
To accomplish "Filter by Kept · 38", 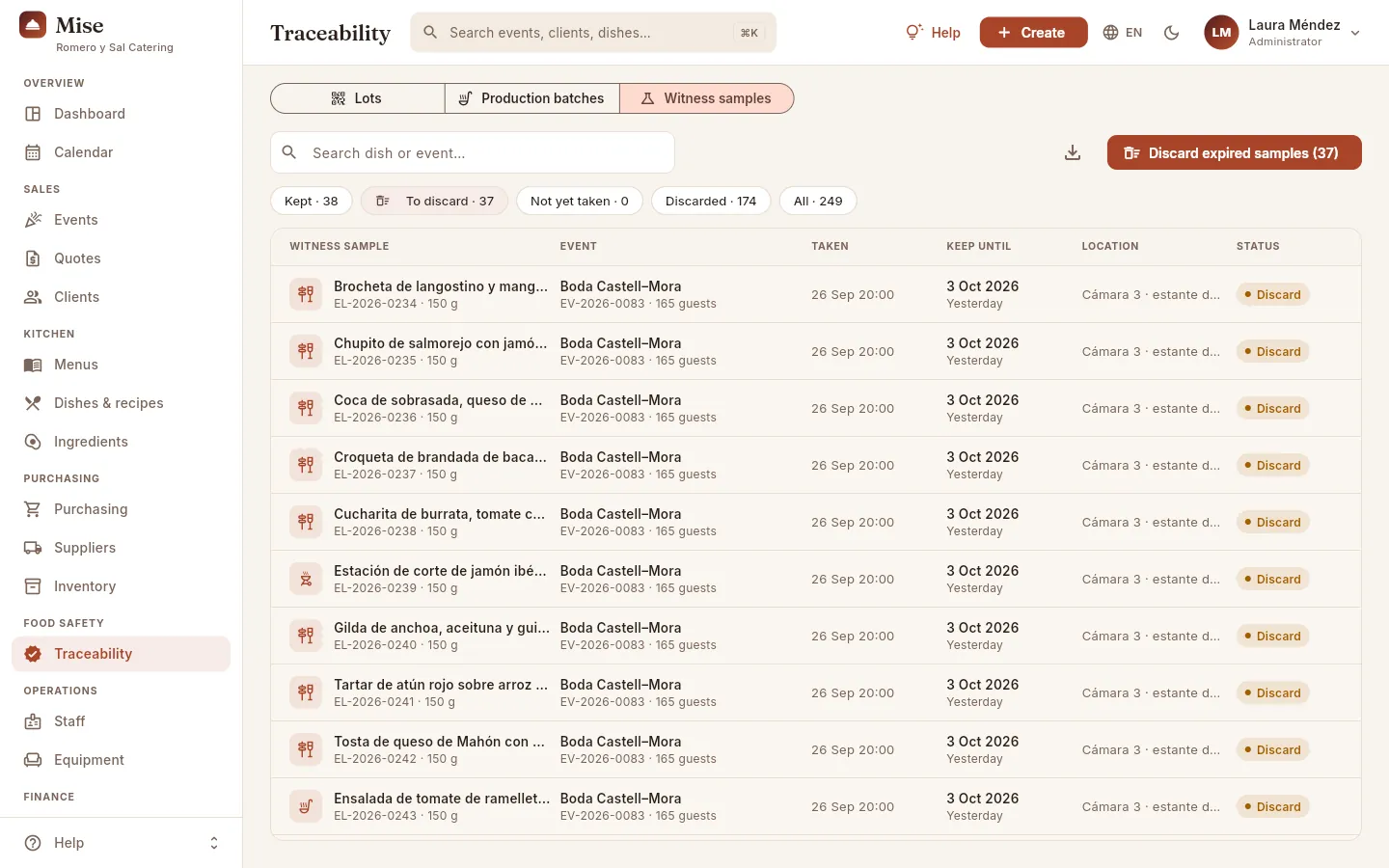I will tap(312, 201).
